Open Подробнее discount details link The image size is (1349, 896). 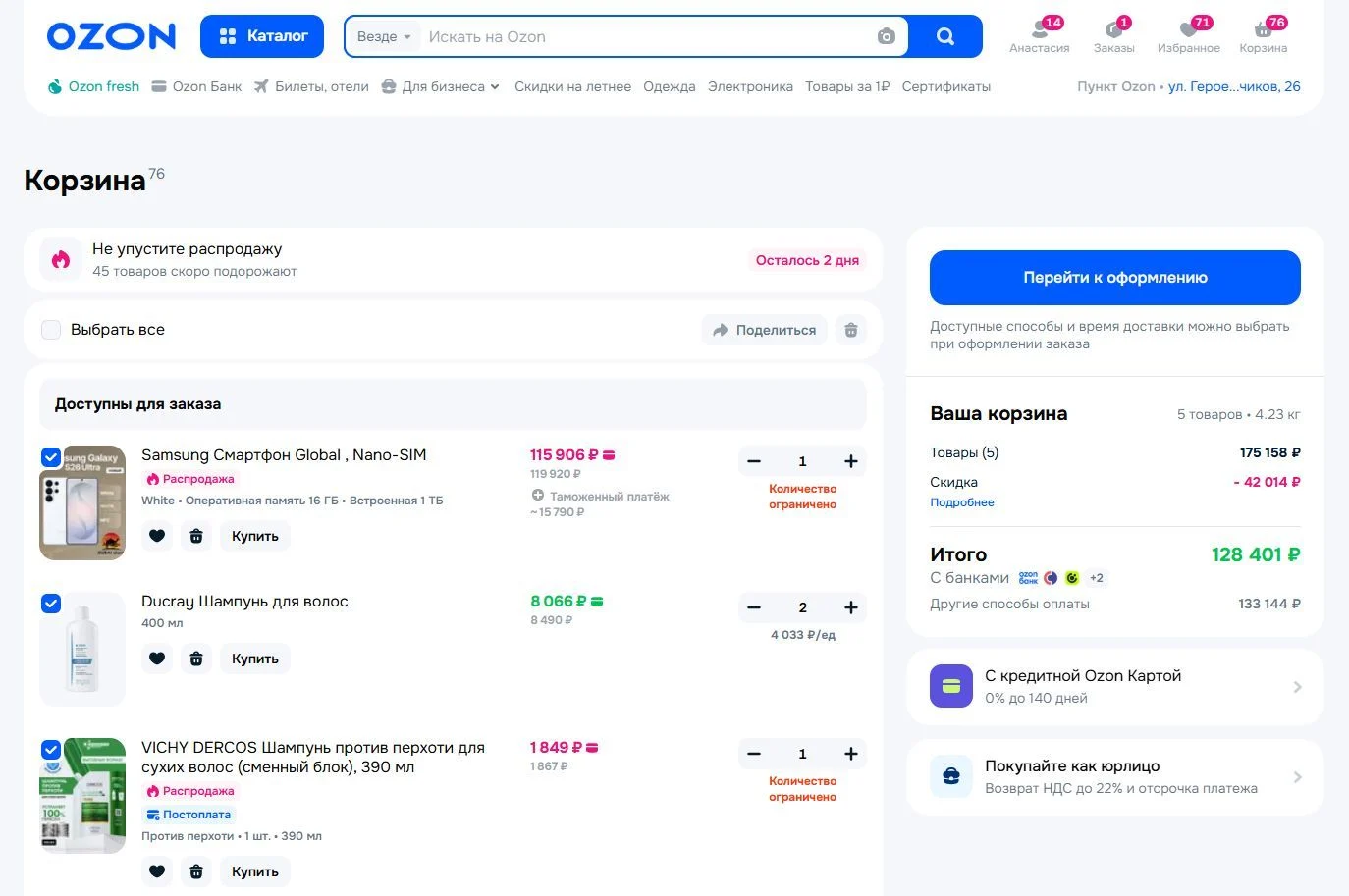tap(962, 502)
